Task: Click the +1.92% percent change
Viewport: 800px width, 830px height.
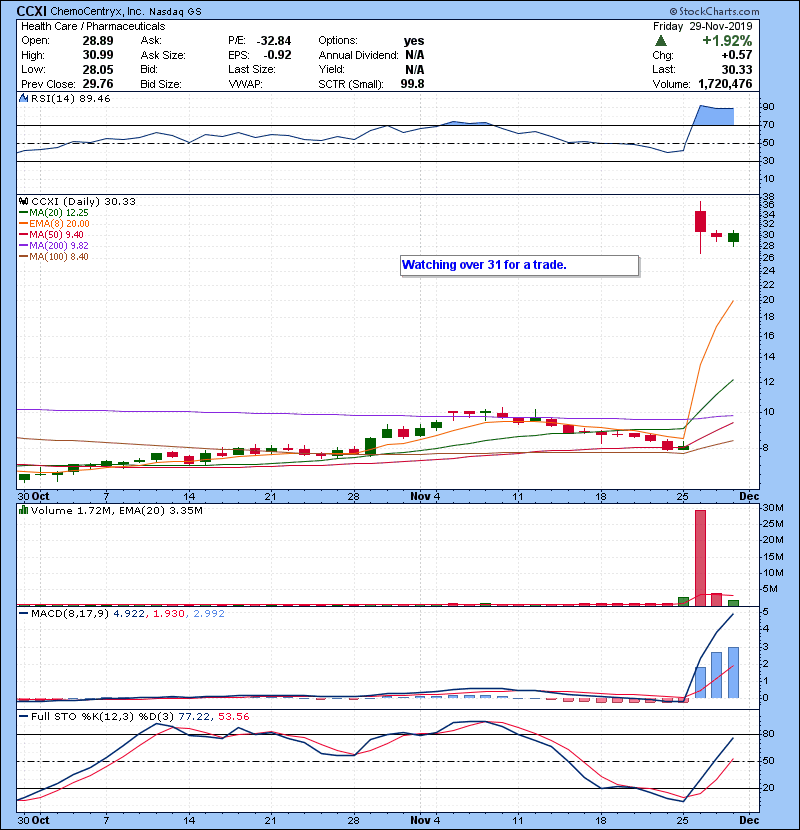Action: coord(727,41)
